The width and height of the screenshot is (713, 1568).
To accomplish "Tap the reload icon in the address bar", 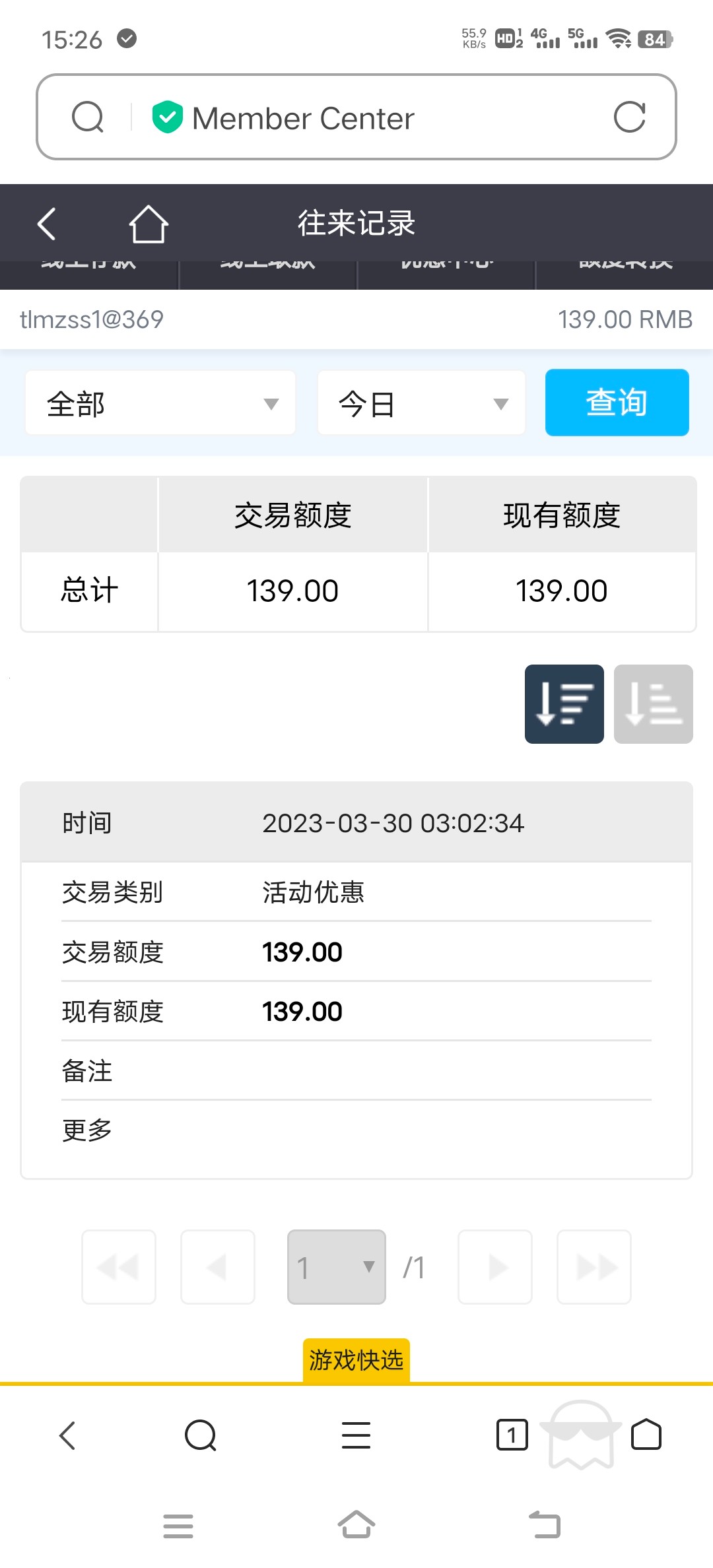I will click(629, 117).
